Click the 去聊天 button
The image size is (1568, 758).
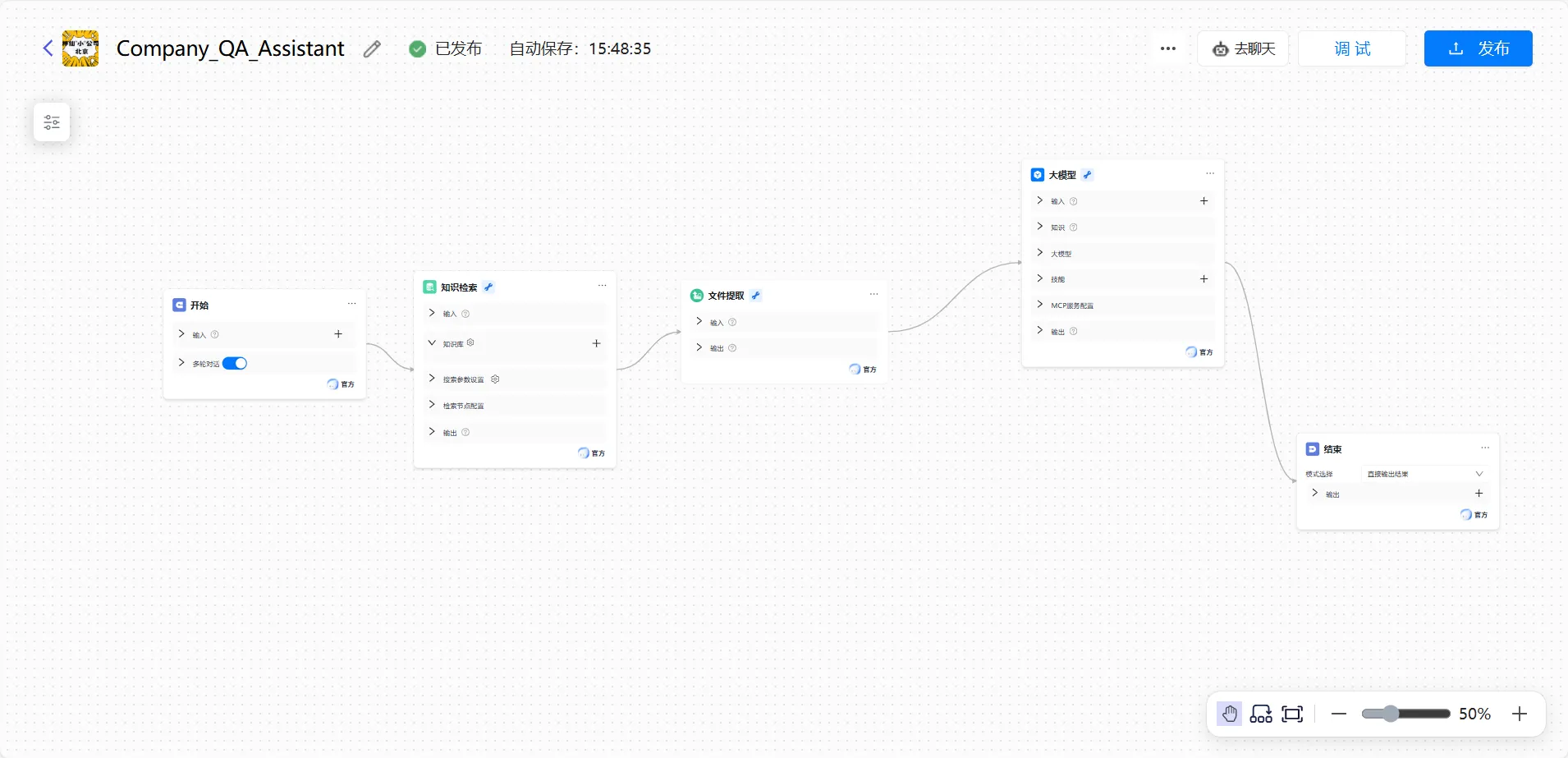pos(1243,48)
